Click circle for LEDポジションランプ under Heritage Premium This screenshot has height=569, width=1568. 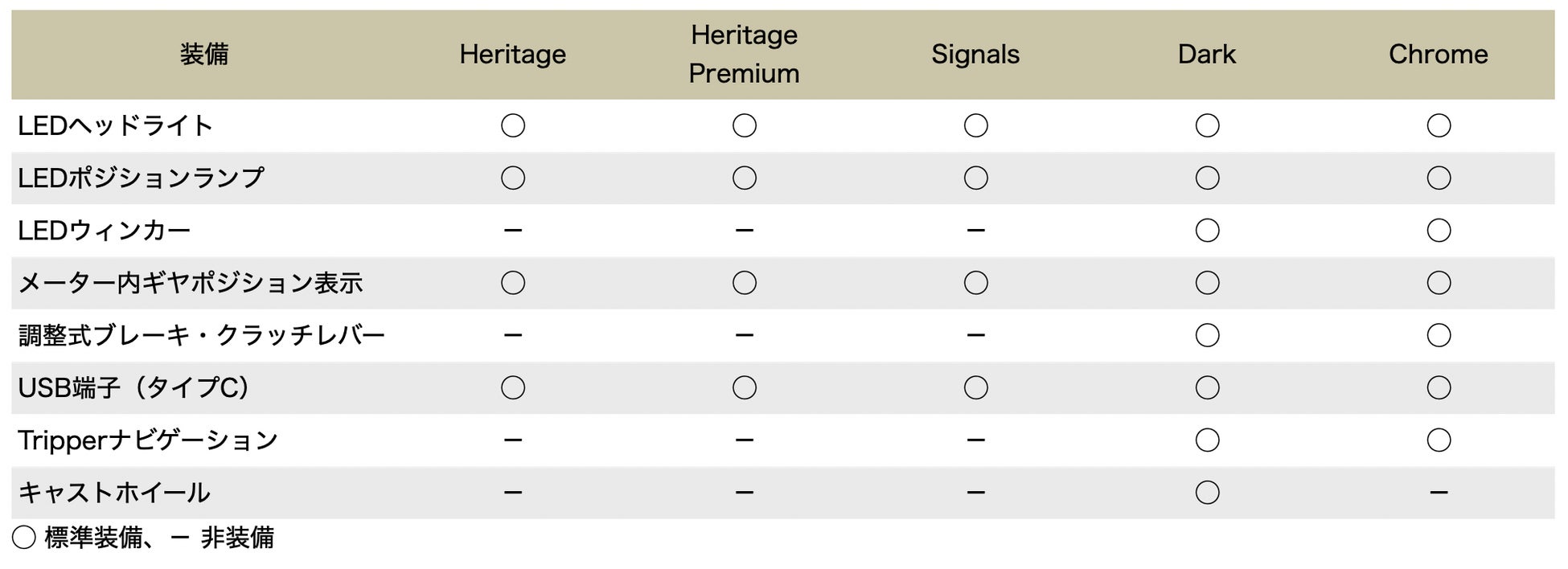point(744,178)
